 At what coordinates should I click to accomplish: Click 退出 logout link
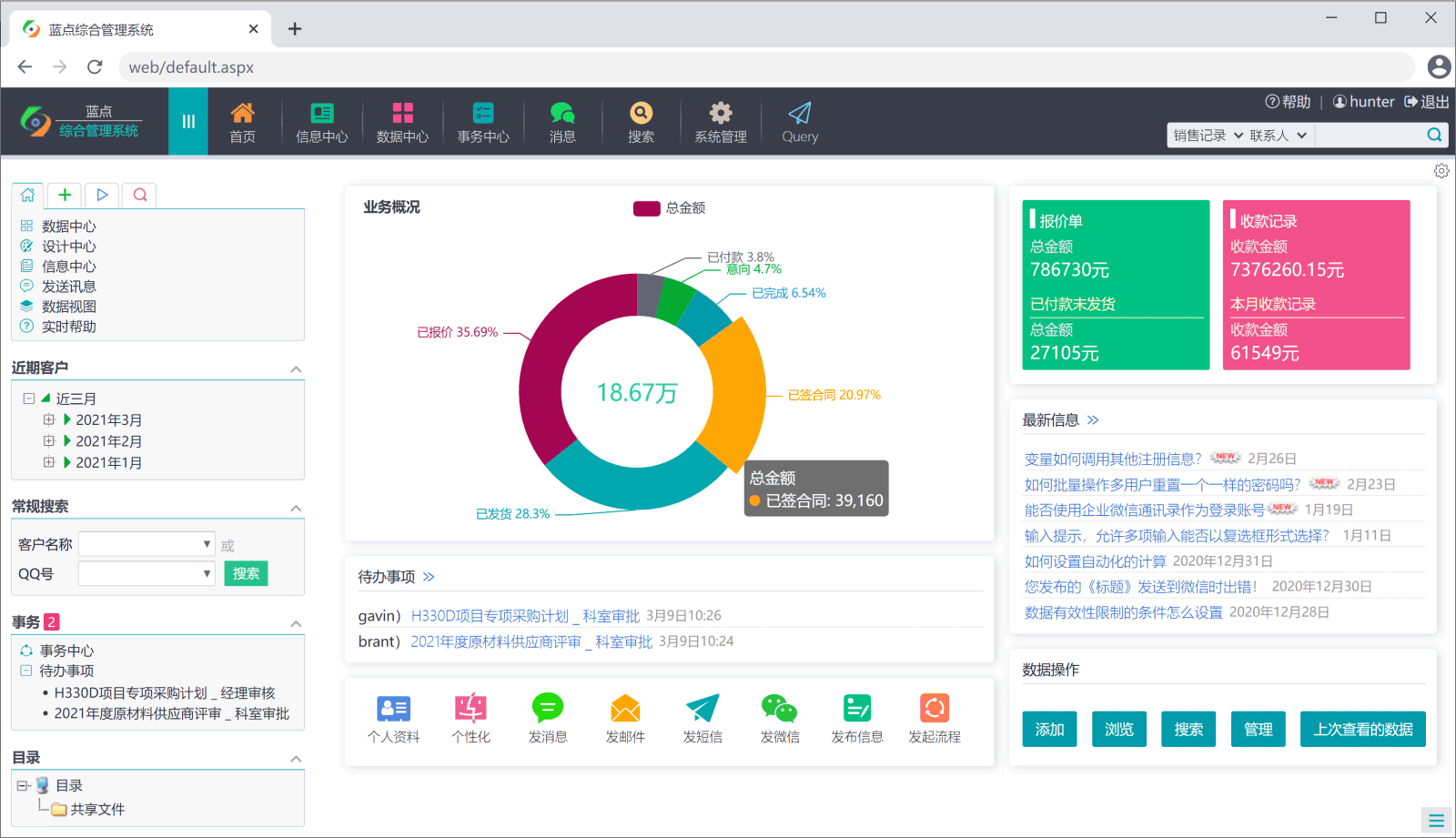[1427, 102]
